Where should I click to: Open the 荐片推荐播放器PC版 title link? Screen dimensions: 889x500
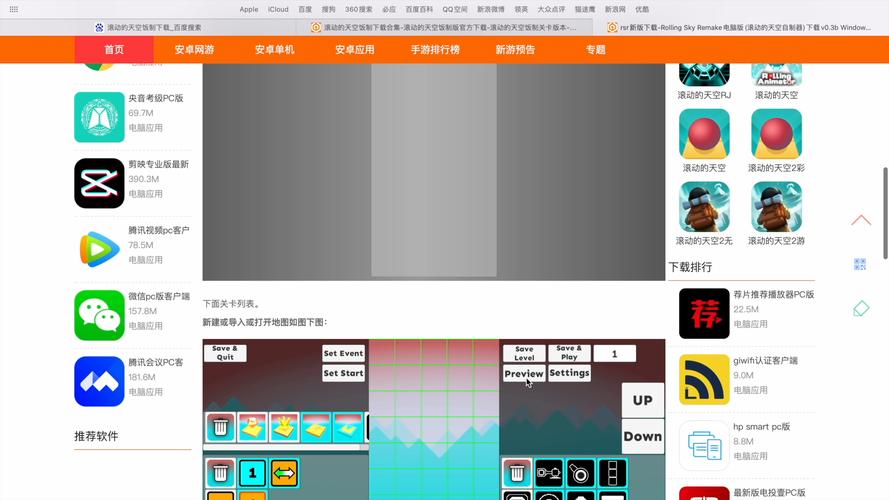pyautogui.click(x=773, y=295)
